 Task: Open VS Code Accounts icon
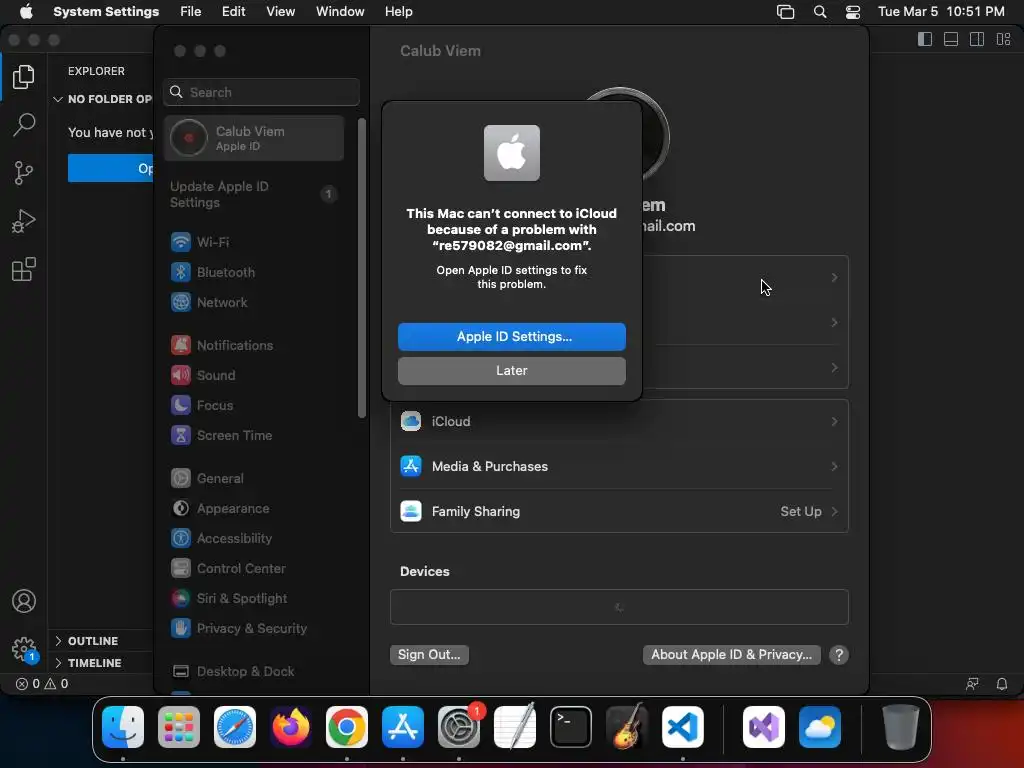coord(24,601)
